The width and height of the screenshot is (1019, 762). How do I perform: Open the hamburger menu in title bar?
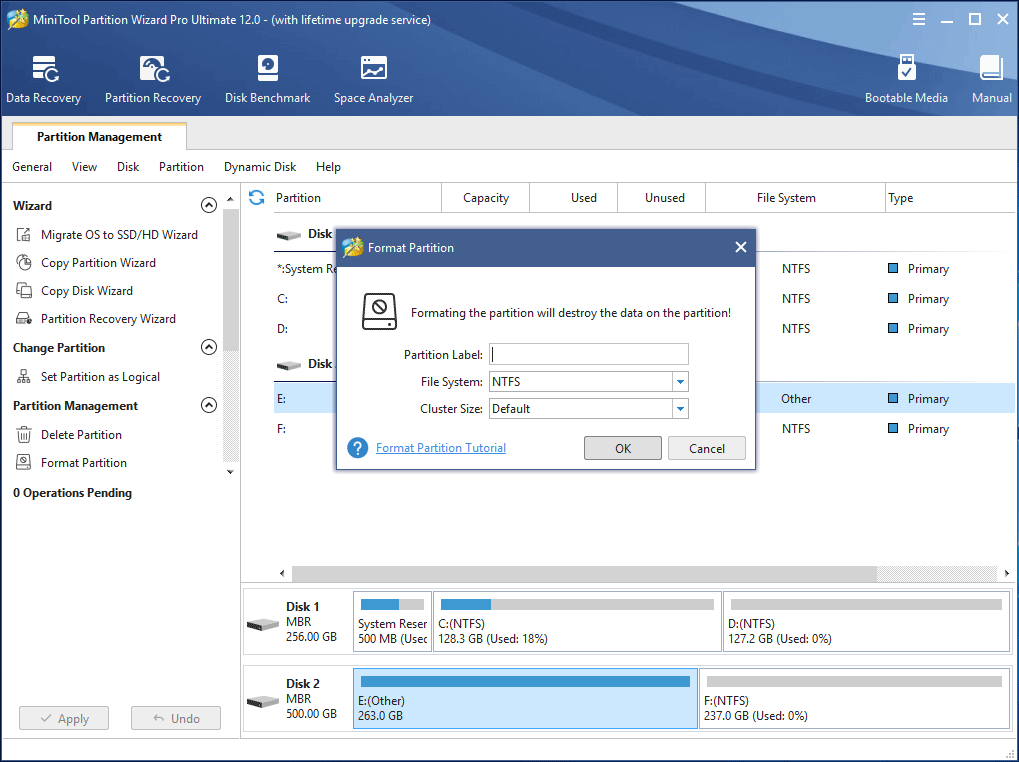click(x=918, y=18)
